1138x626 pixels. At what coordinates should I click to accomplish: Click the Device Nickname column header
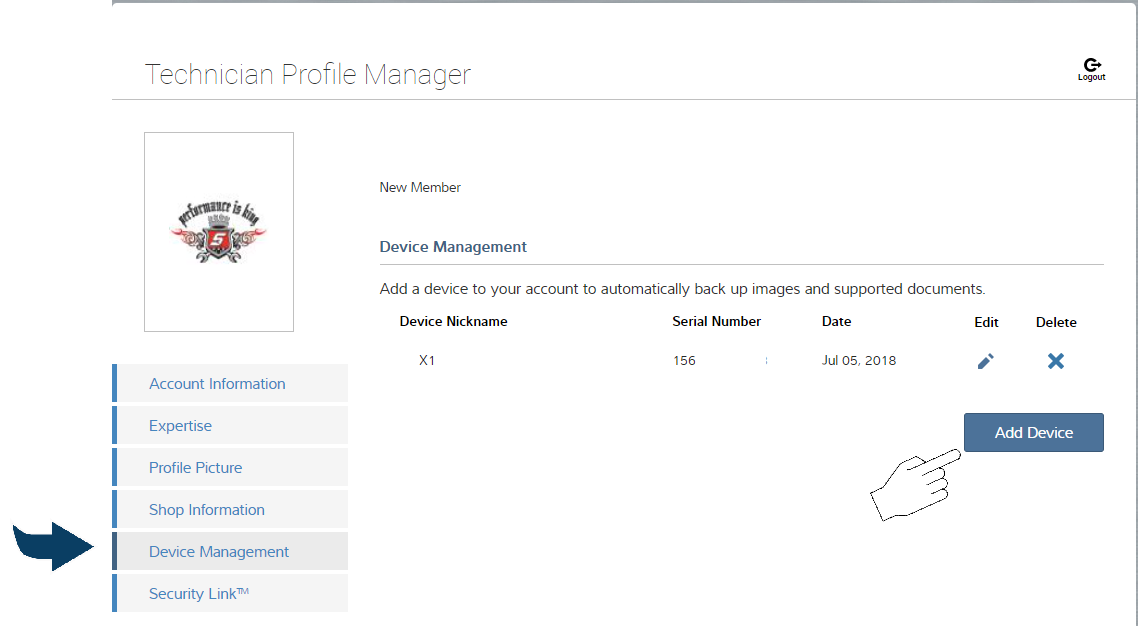(453, 322)
